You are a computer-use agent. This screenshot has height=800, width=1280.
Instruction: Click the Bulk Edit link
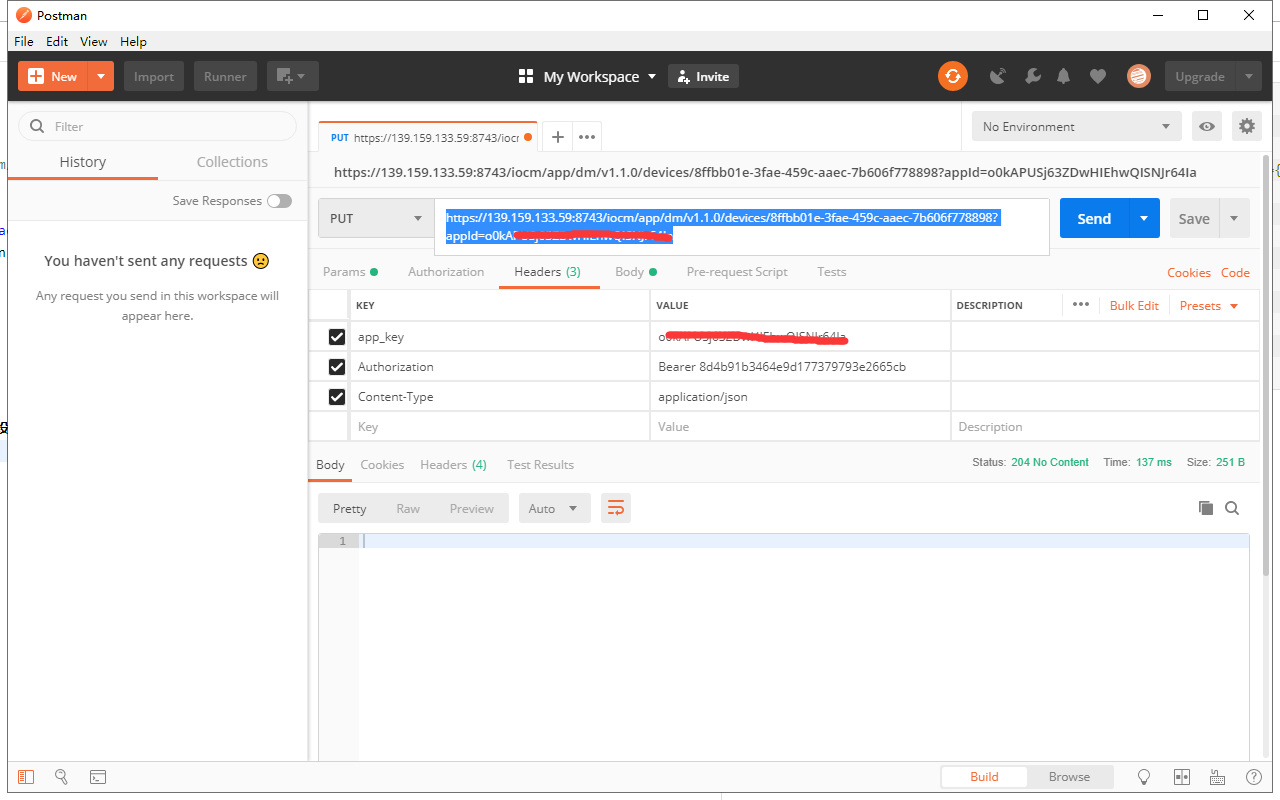pyautogui.click(x=1134, y=305)
